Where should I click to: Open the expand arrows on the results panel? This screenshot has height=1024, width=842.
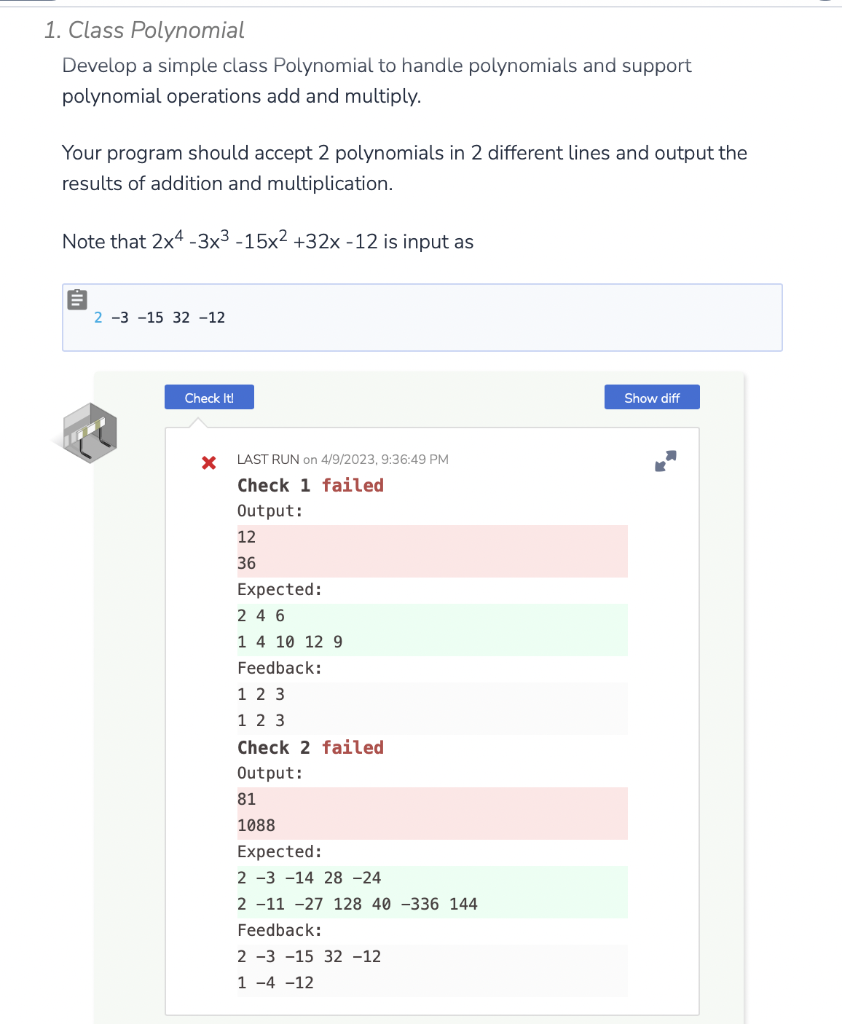665,462
